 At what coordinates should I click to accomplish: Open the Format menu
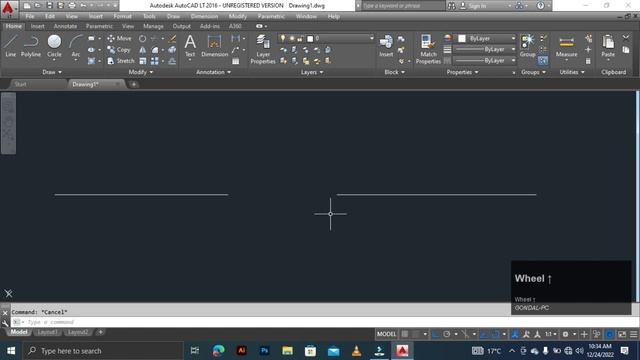122,16
